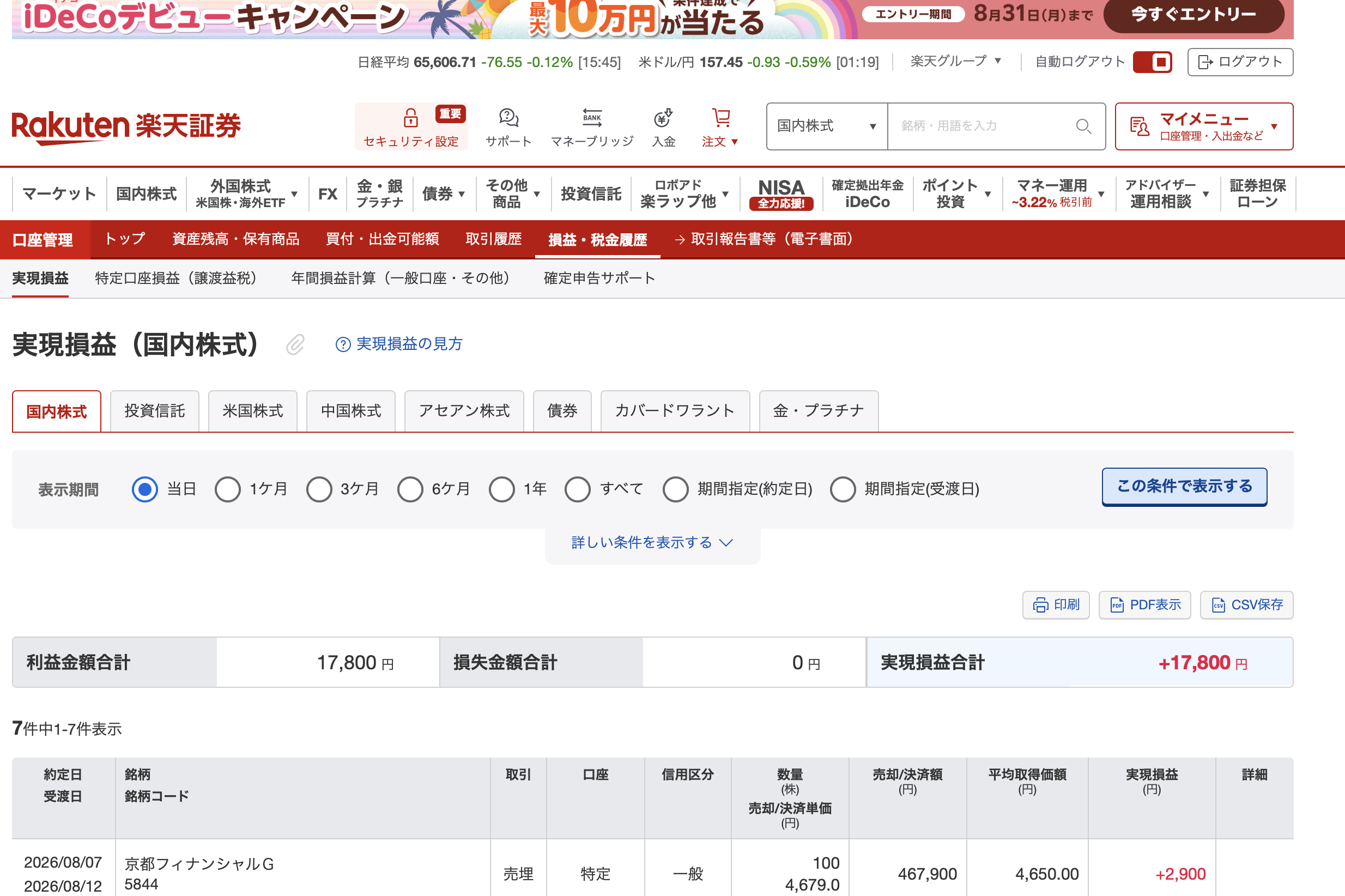Click 今すぐエントリー banner button

click(x=1193, y=14)
